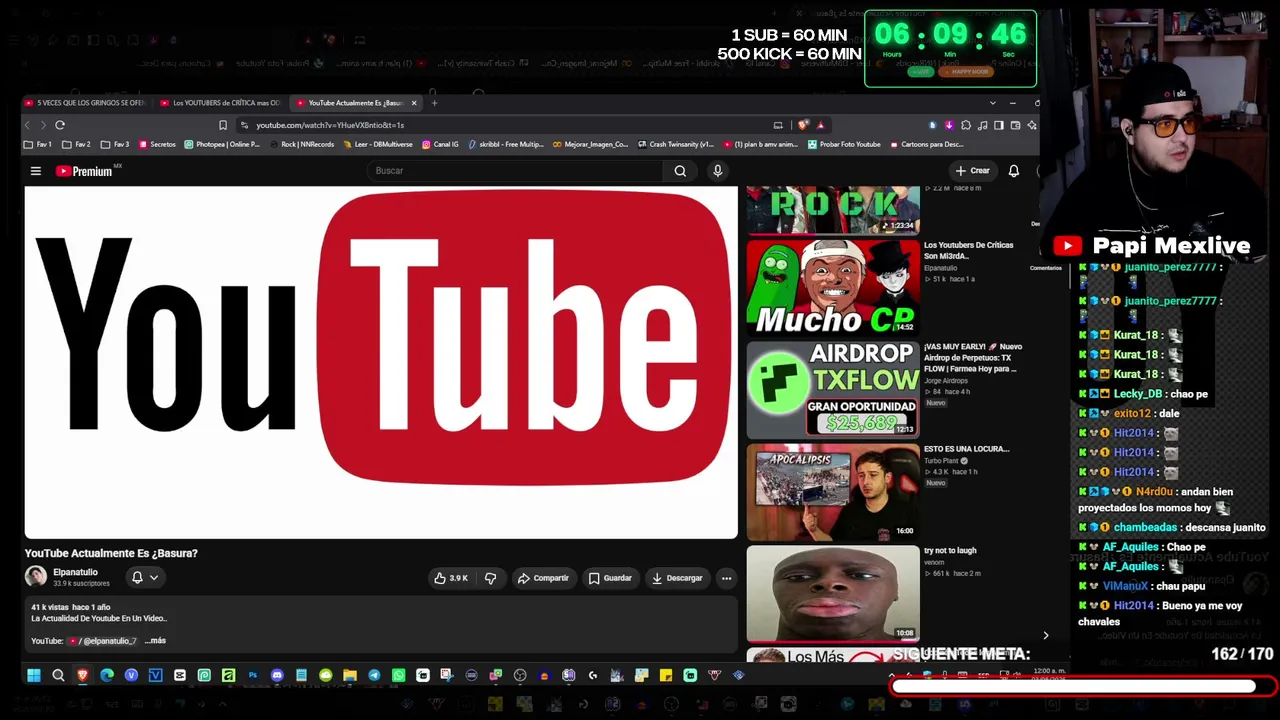Screen dimensions: 1280x720
Task: Like the video with 3.9 K likes
Action: (x=451, y=578)
